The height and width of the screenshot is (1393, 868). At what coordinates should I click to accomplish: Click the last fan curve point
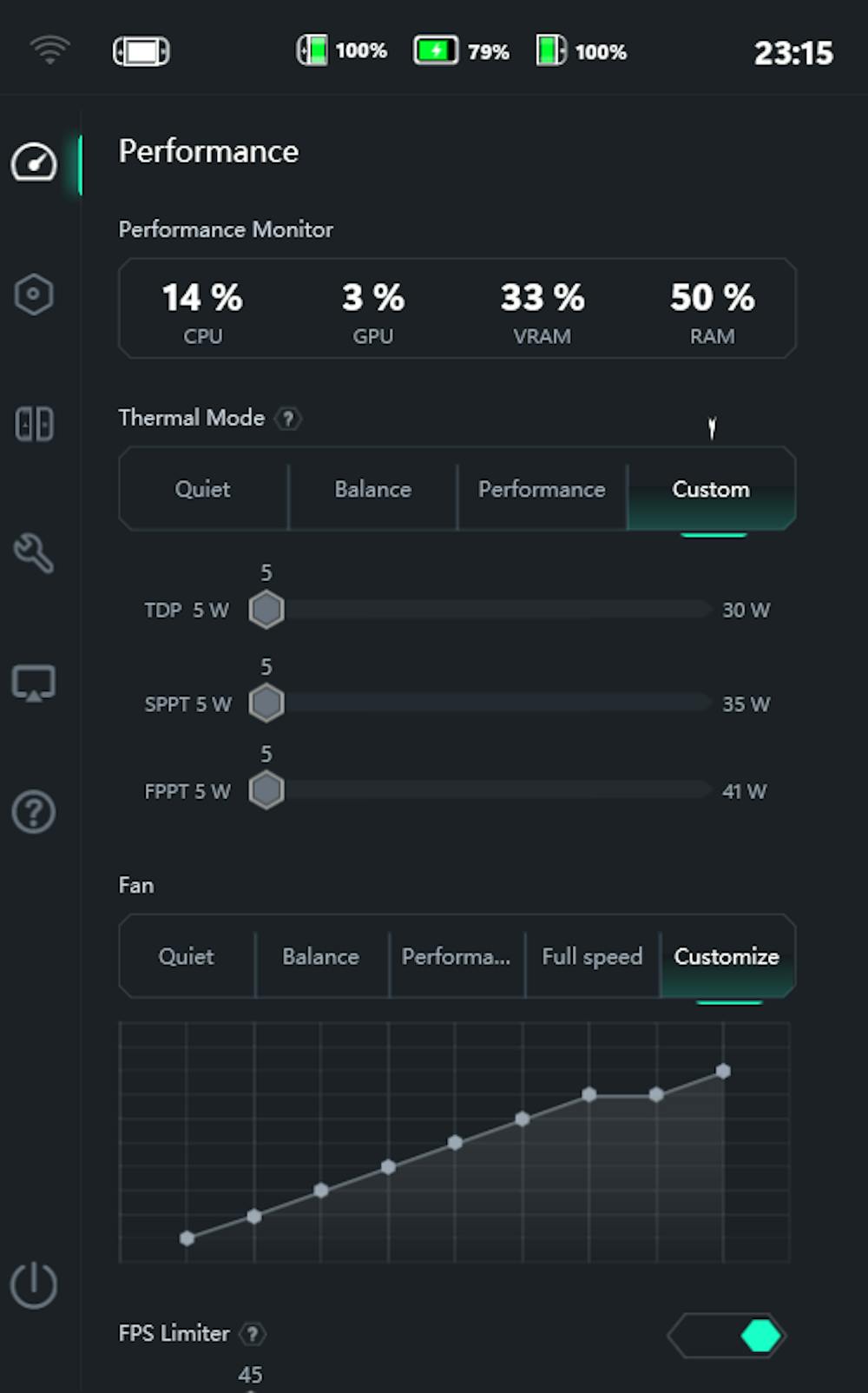723,1072
